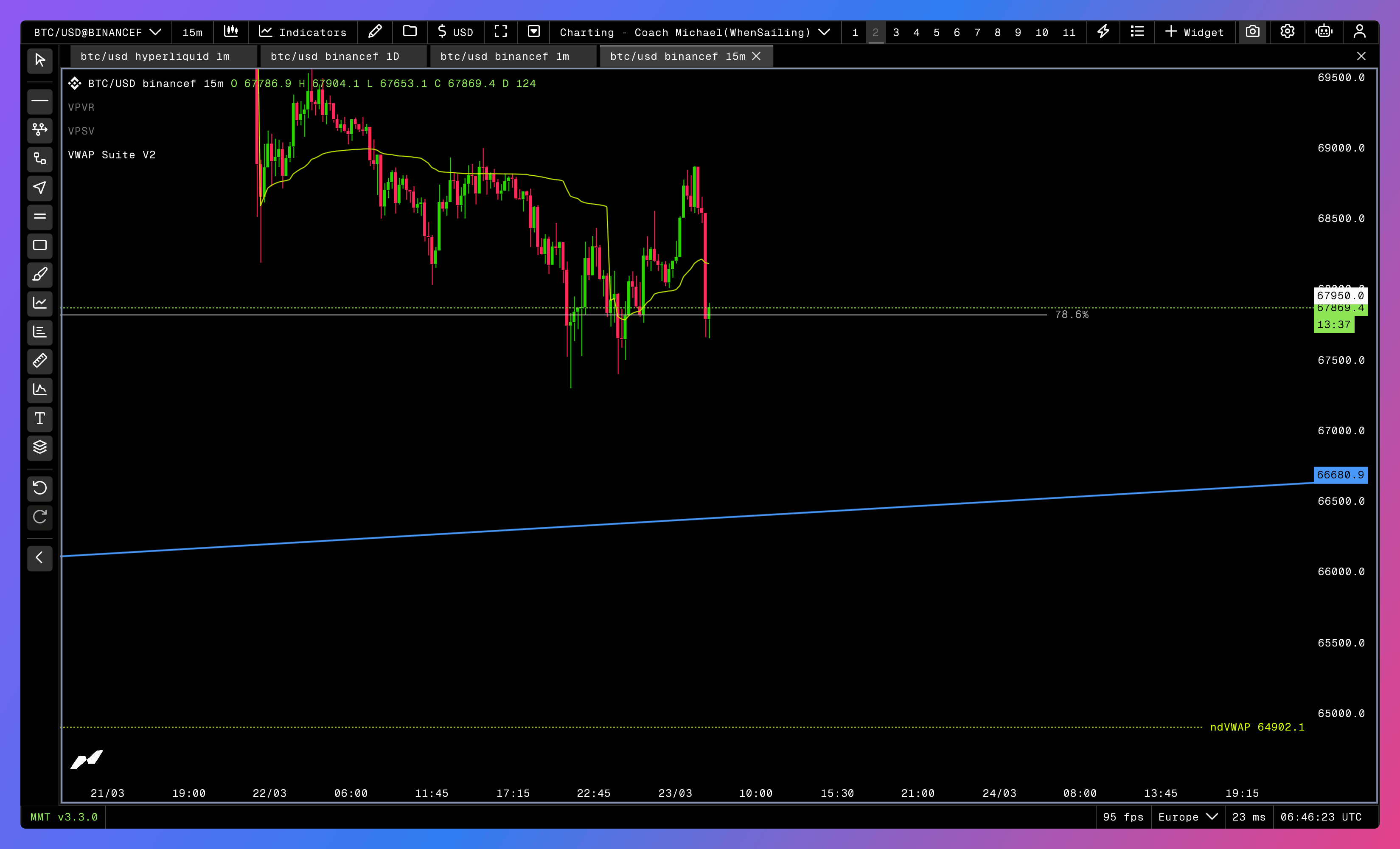Switch to btc/usd binancef 1D tab

[335, 56]
